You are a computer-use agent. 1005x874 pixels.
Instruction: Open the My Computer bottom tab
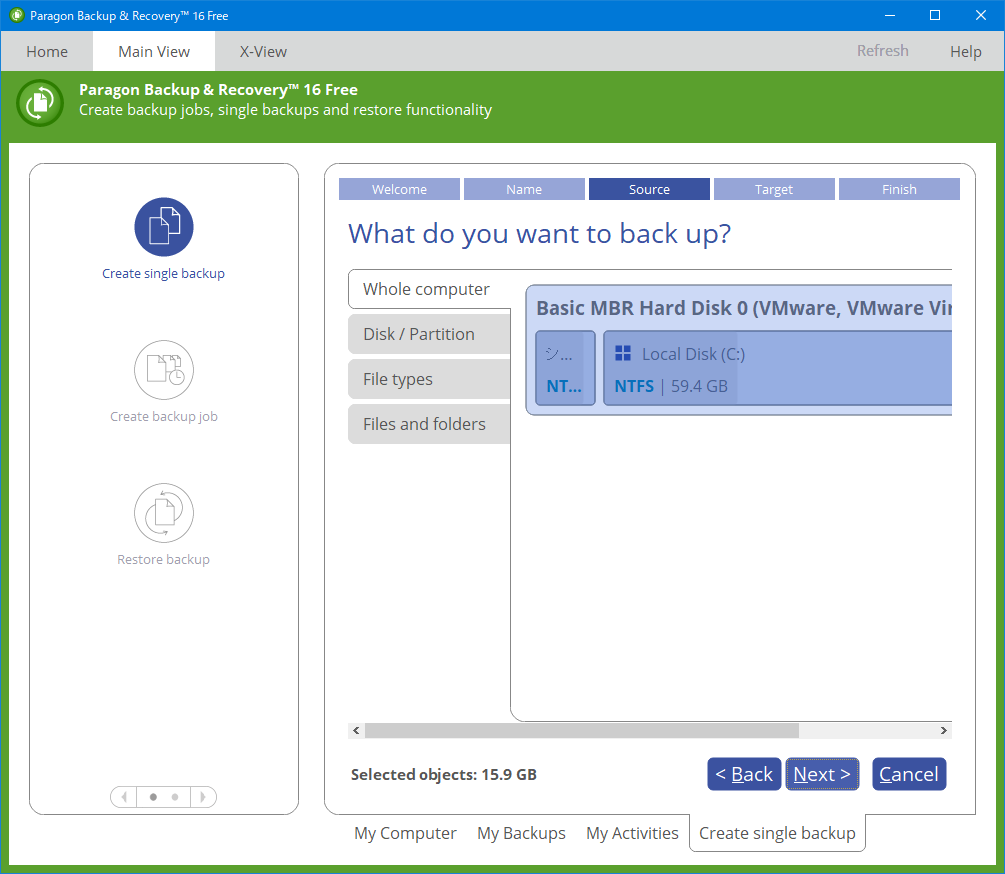point(405,833)
